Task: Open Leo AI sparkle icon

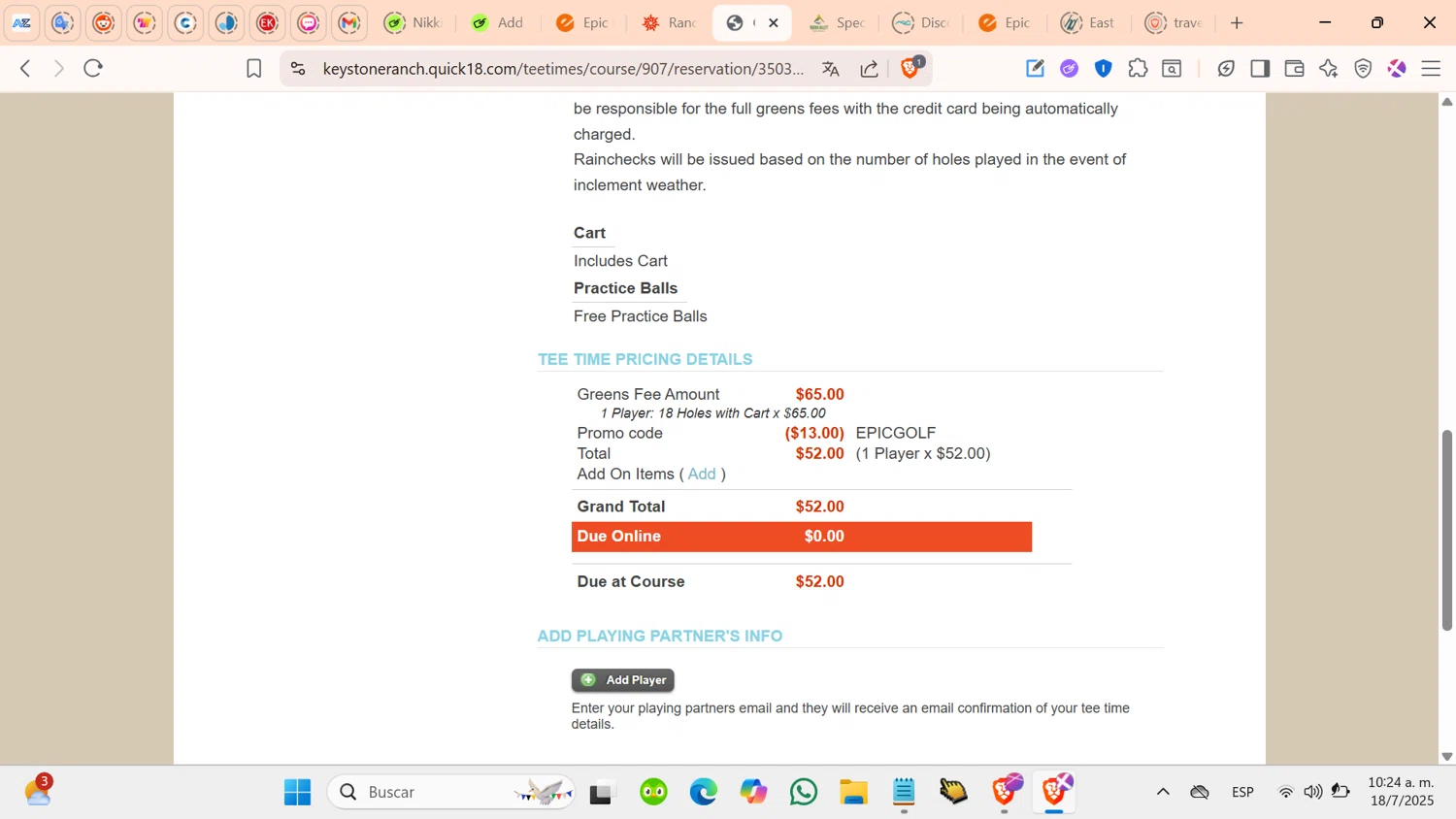Action: pos(1329,68)
